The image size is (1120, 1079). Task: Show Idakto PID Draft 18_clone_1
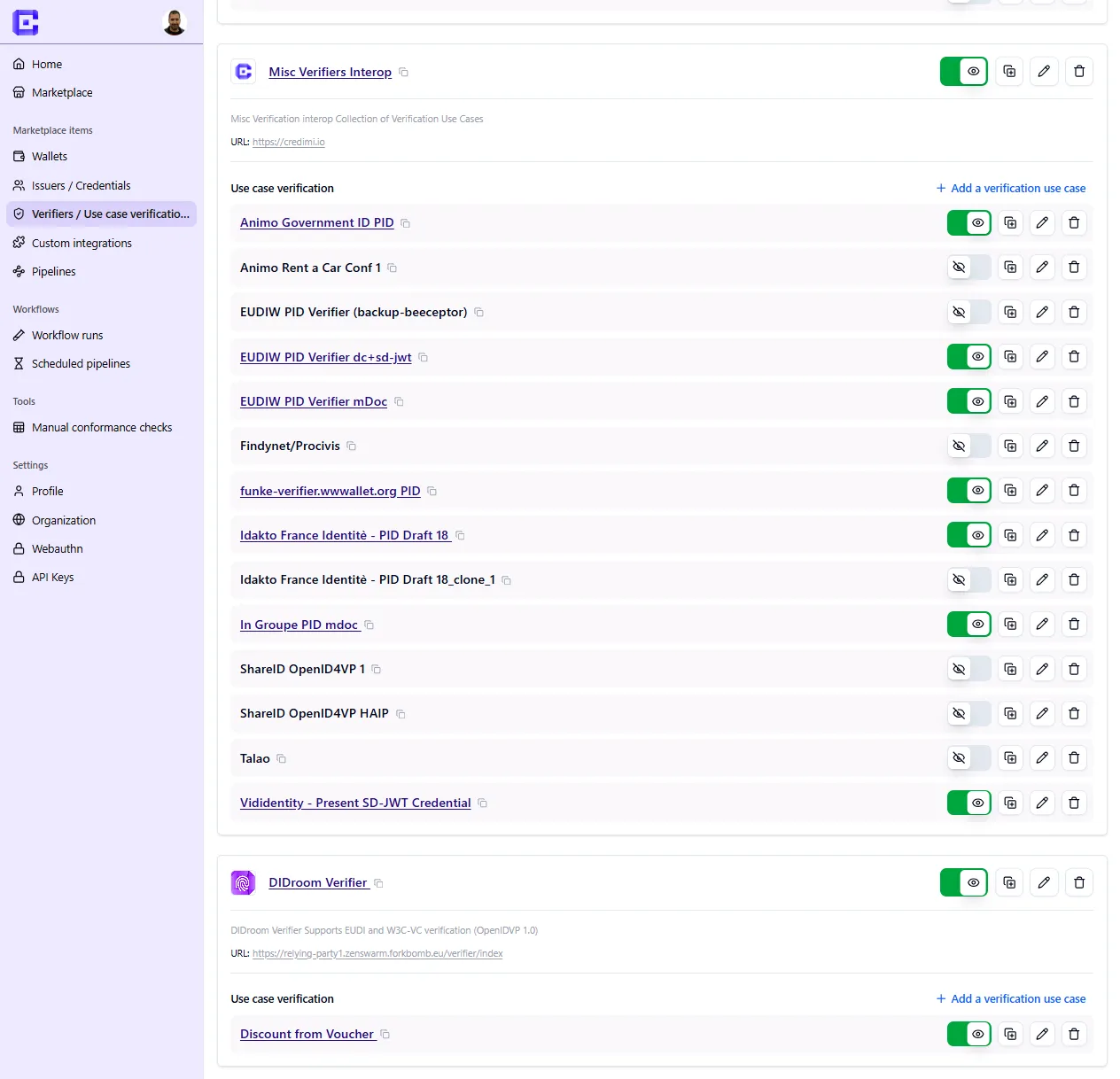pos(969,579)
